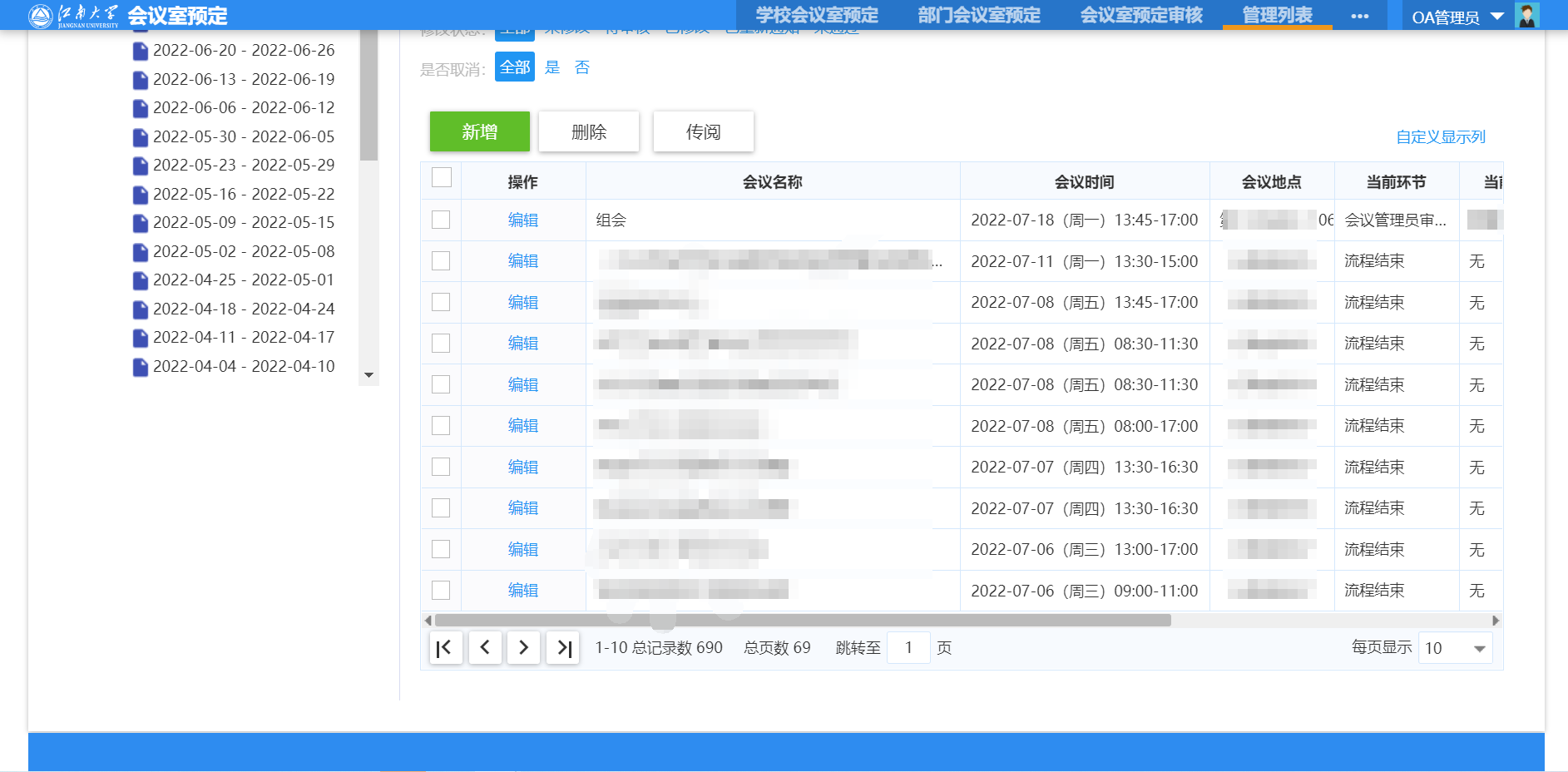Click the OA管理员 user avatar
1568x772 pixels.
coord(1526,16)
